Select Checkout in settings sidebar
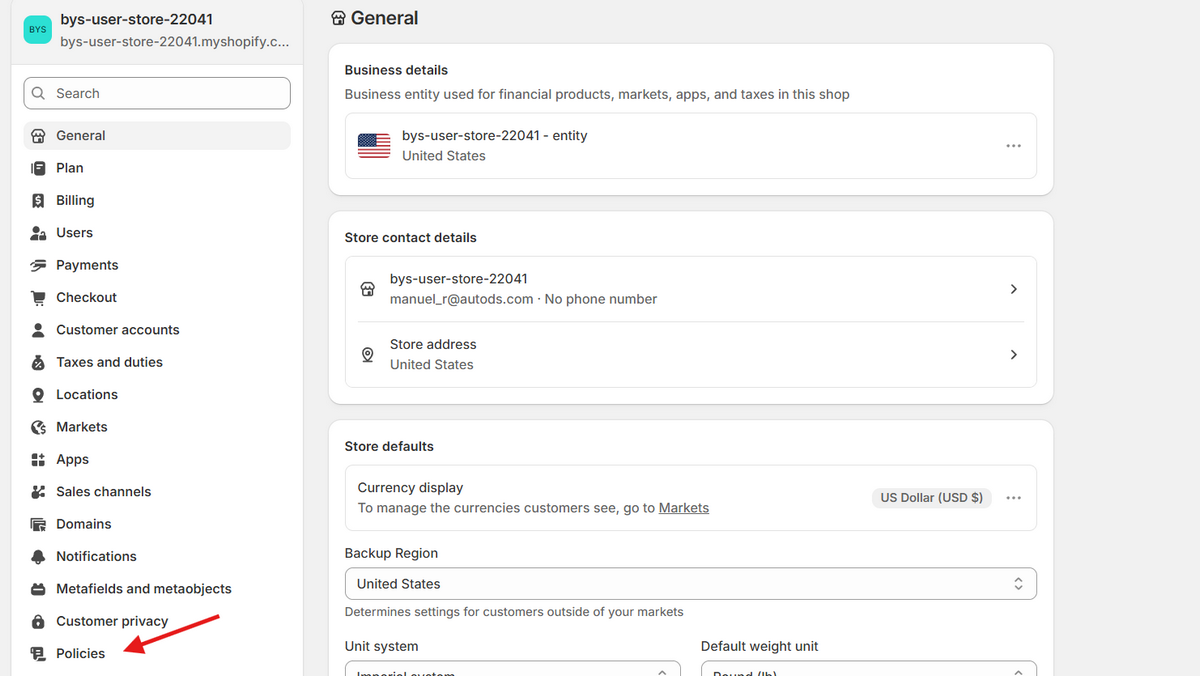This screenshot has width=1200, height=676. tap(157, 297)
